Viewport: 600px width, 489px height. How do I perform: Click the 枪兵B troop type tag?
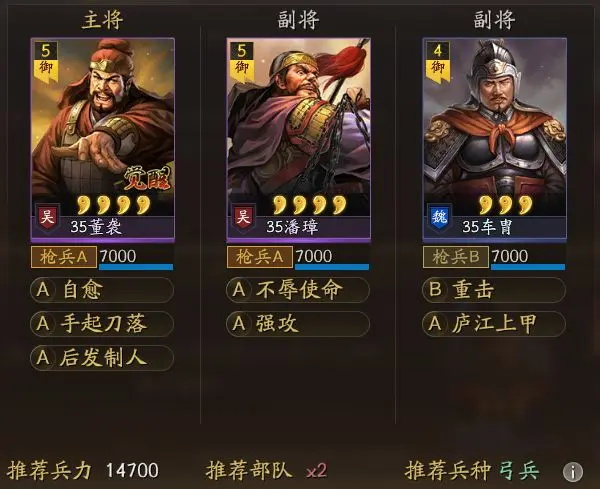pyautogui.click(x=456, y=257)
